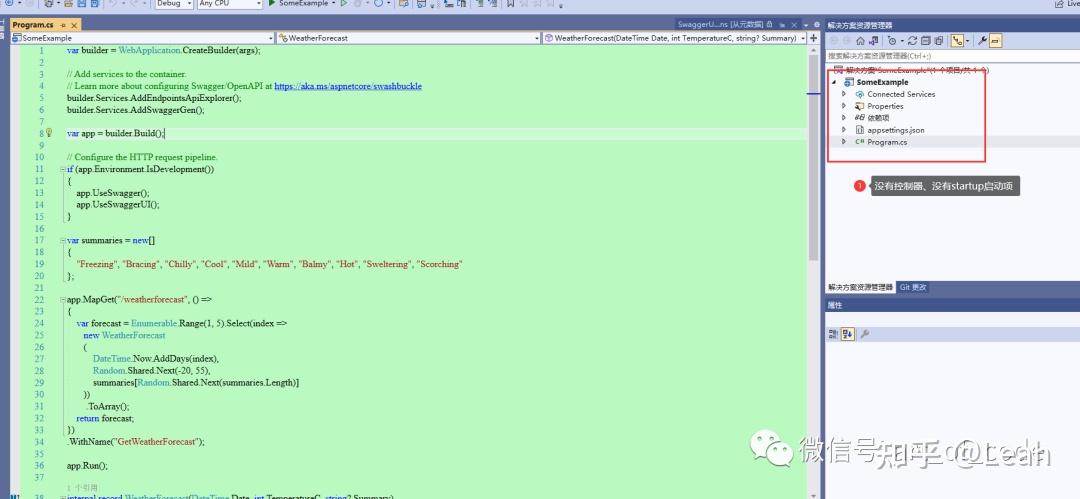Open dropdown arrow next to the git-branch view icon
1080x499 pixels.
tap(968, 41)
